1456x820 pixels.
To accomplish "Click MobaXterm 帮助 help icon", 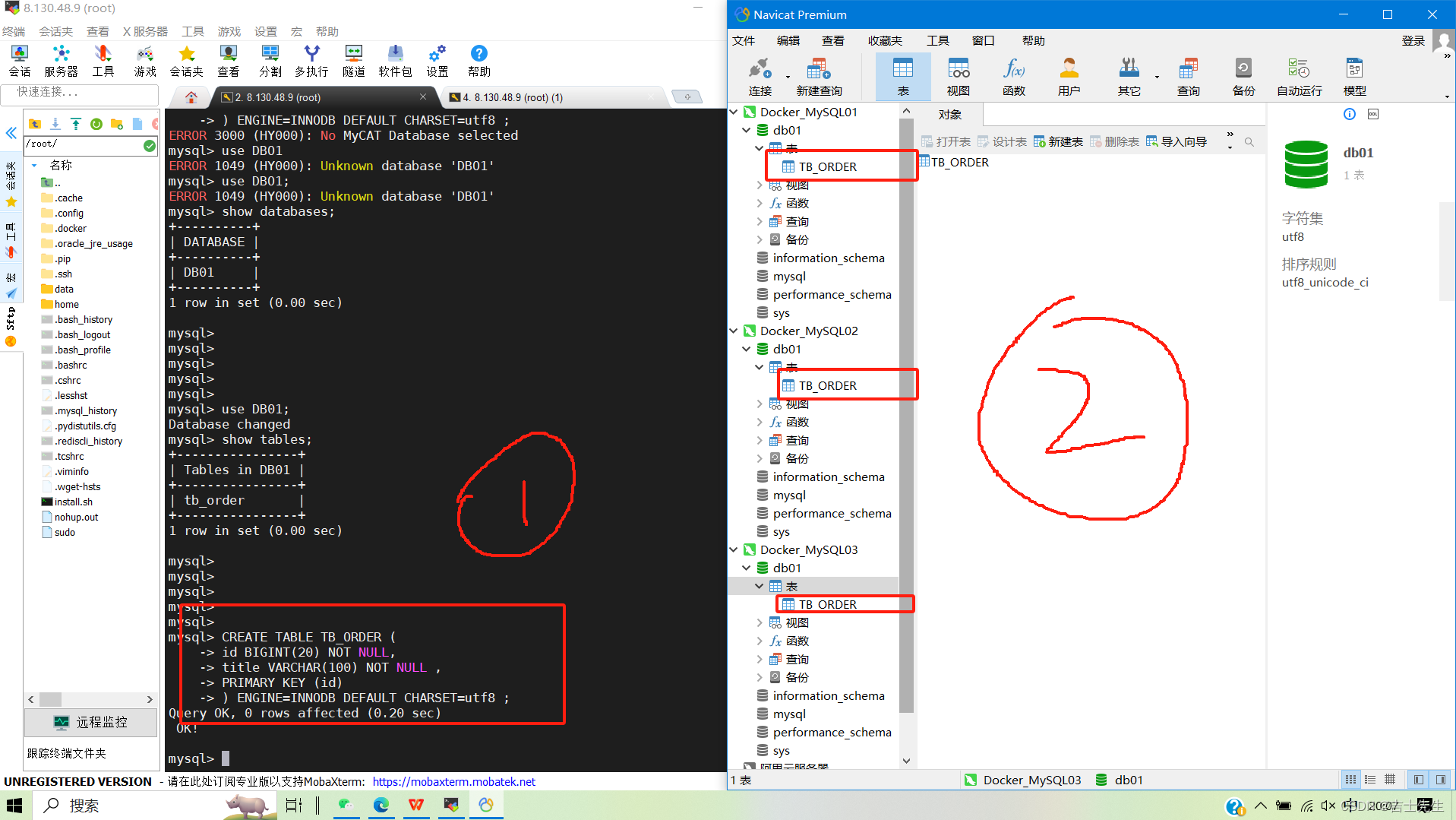I will (x=479, y=61).
